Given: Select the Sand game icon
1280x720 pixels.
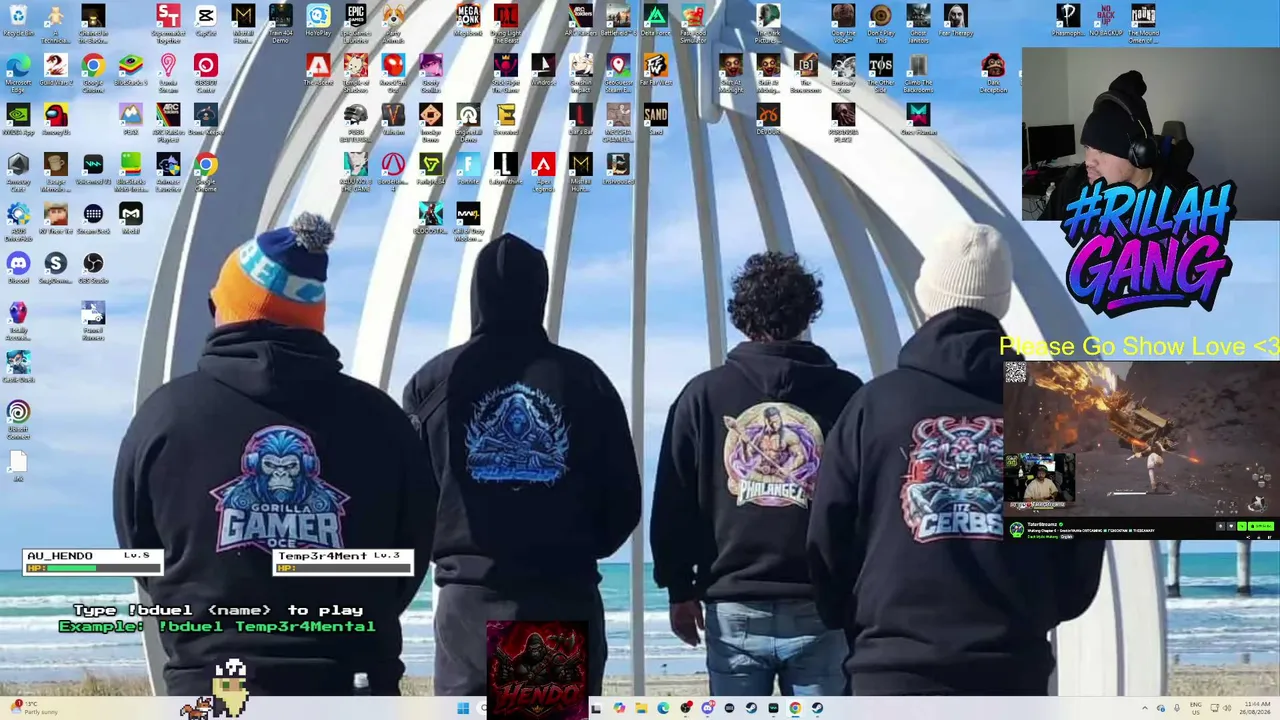Looking at the screenshot, I should click(x=656, y=120).
